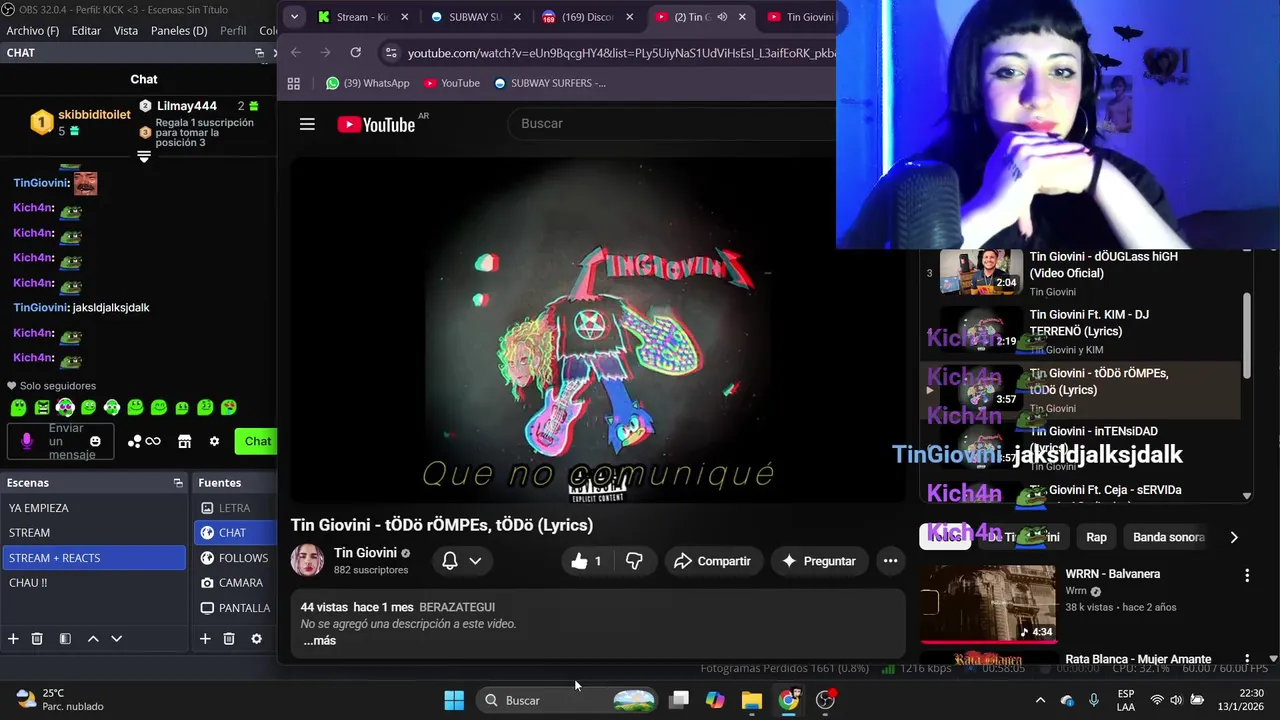Switch to SUBWAY SU browser tab

476,17
